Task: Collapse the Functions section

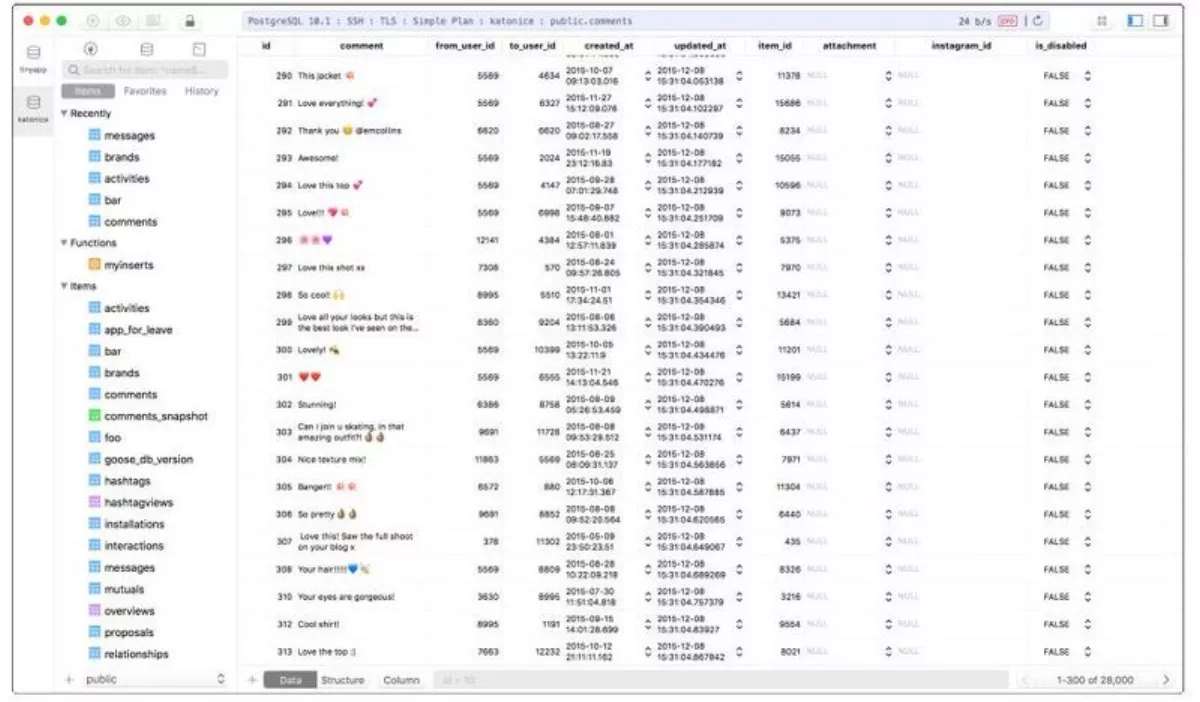Action: tap(64, 243)
